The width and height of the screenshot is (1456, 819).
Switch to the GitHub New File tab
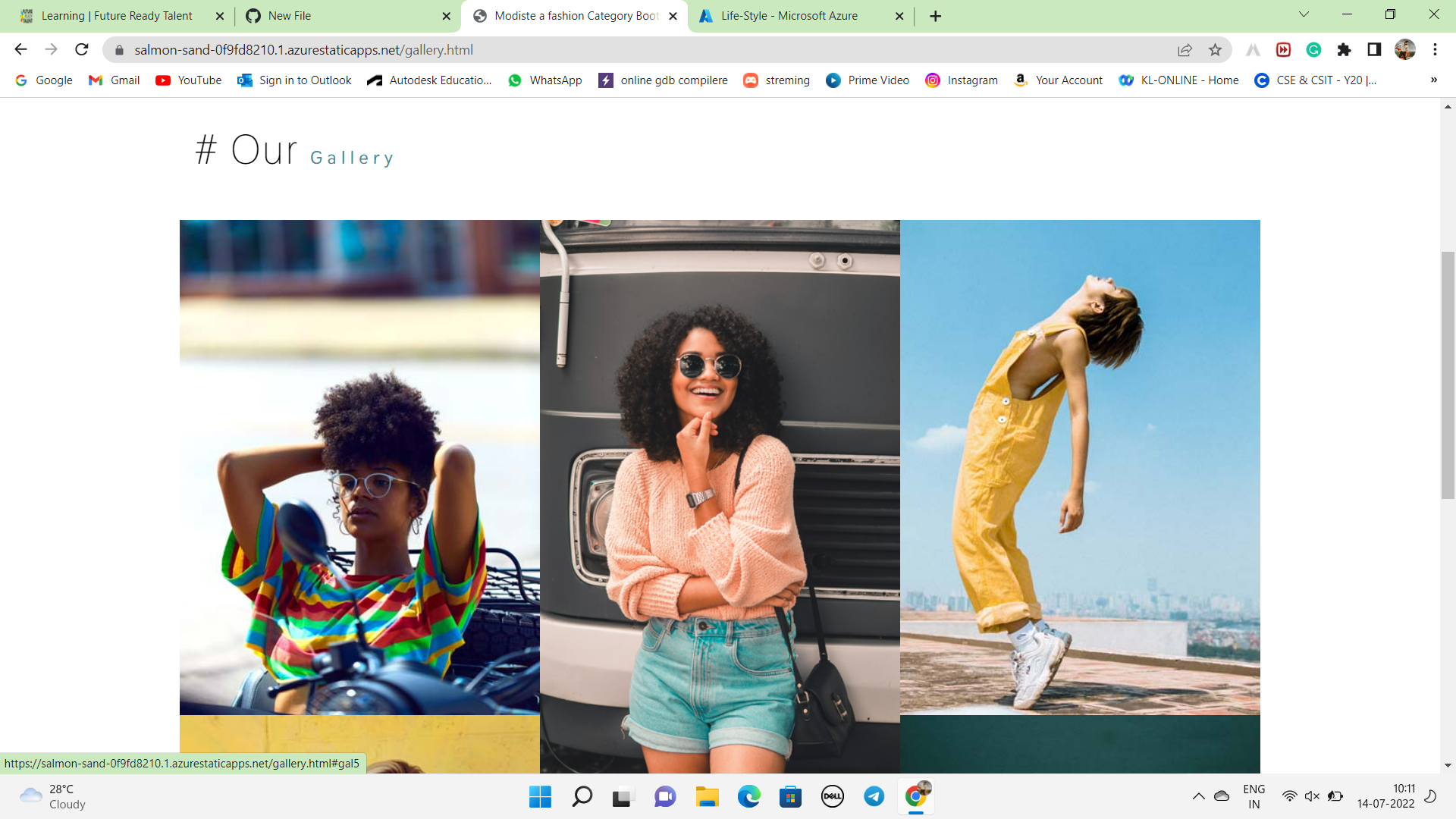point(347,16)
